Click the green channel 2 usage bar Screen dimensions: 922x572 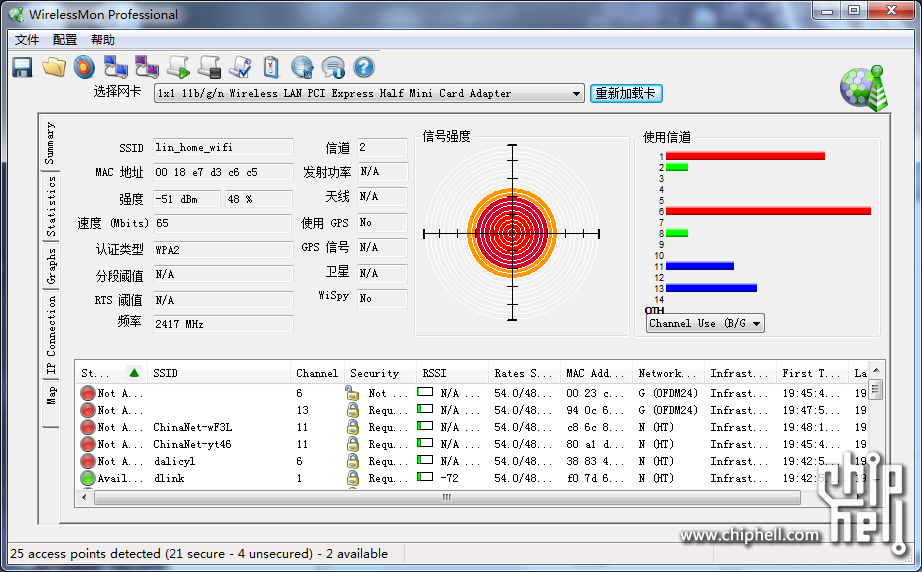677,168
